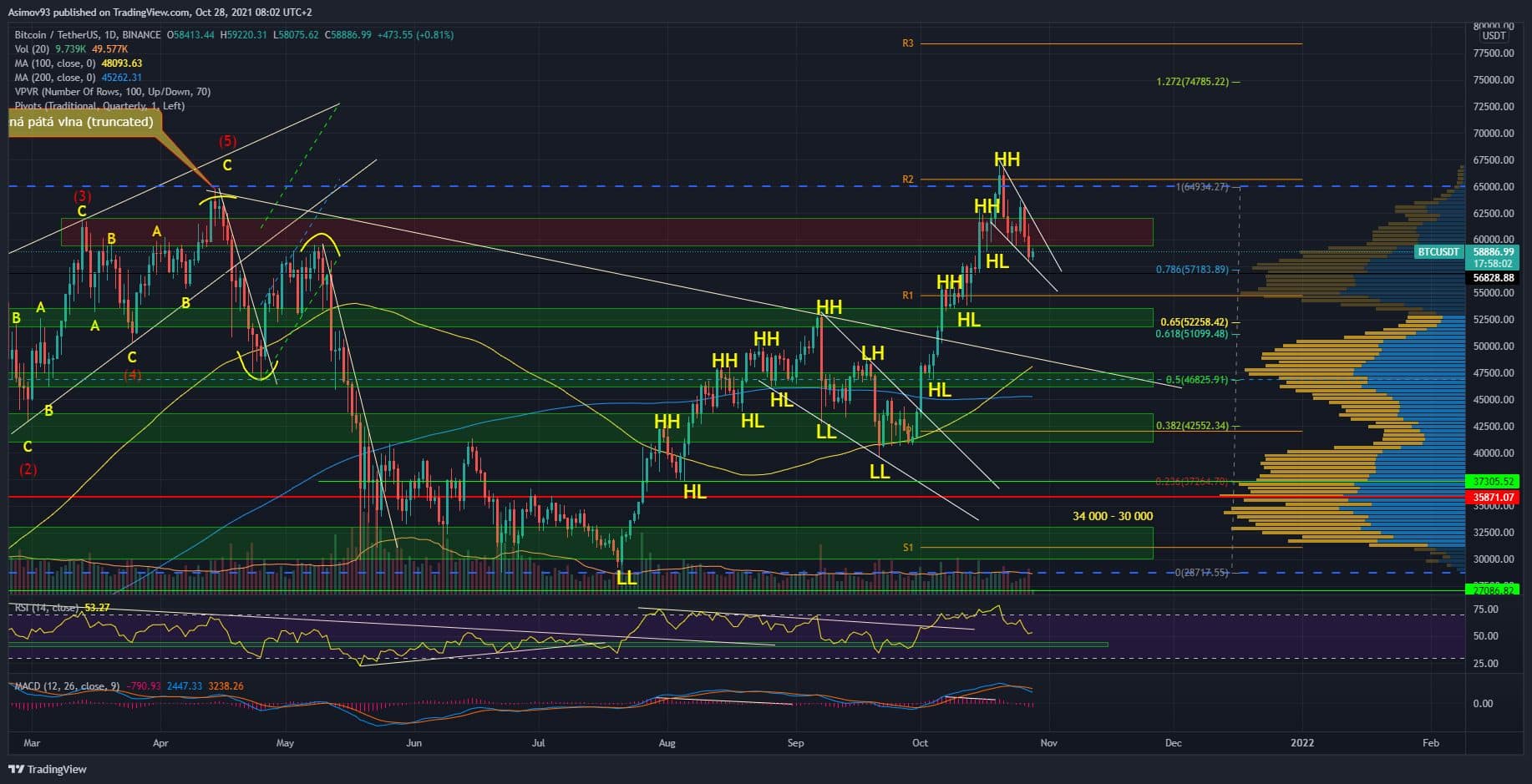Click the 'Pivots (Traditional, Quarterly, 1, Left)' legend
This screenshot has height=784, width=1532.
[x=99, y=106]
